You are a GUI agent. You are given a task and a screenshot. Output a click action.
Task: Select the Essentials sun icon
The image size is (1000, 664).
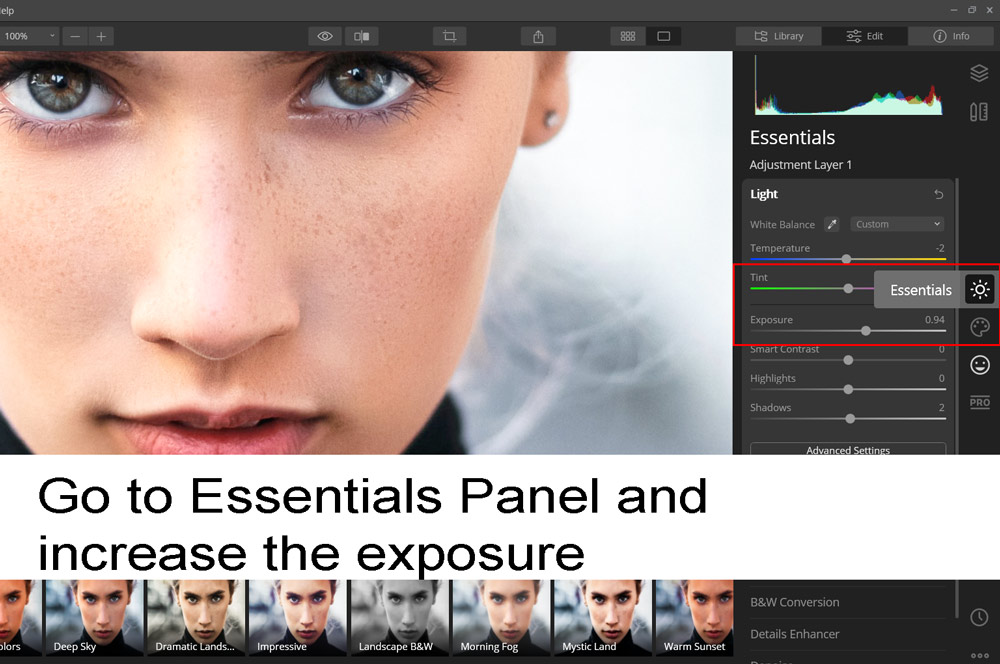point(980,290)
